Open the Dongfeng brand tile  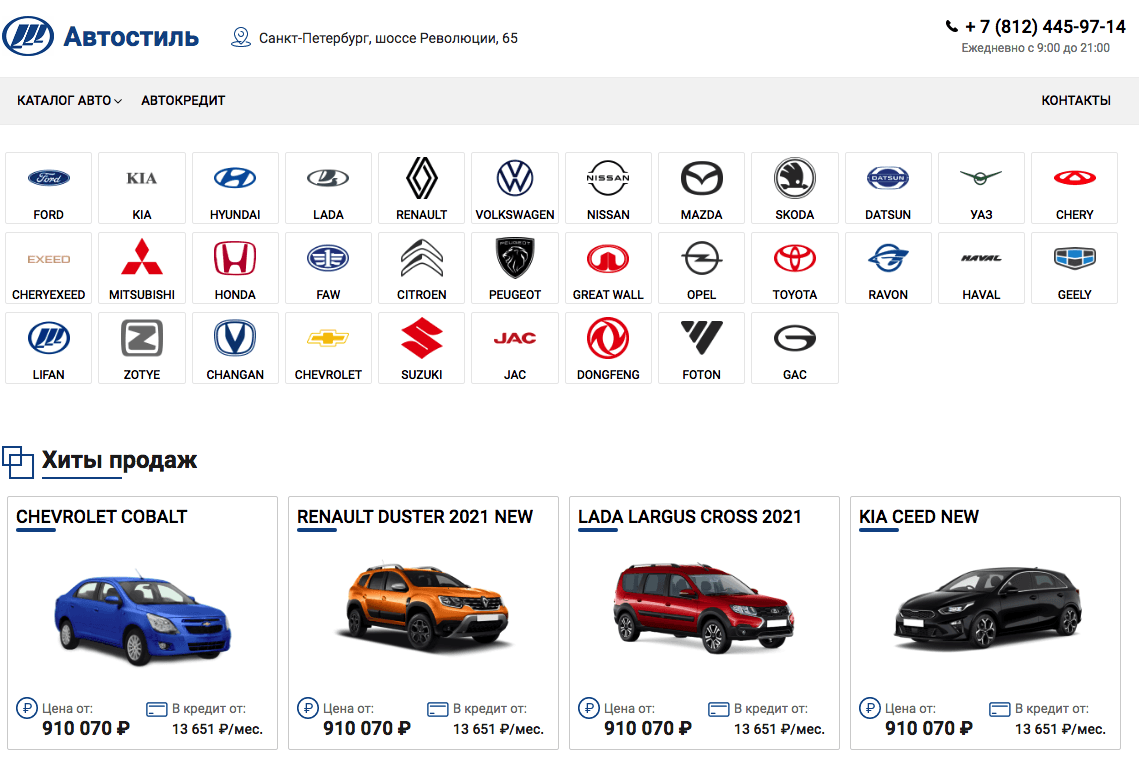click(608, 347)
